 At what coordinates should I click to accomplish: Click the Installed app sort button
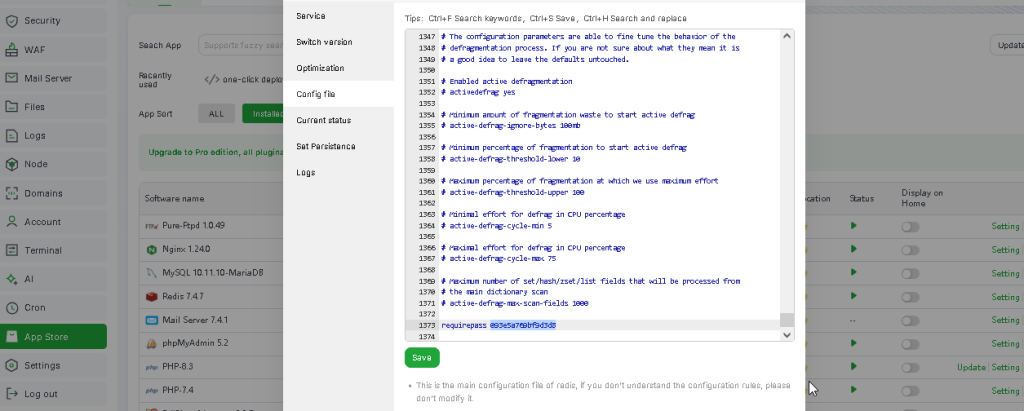[x=263, y=114]
